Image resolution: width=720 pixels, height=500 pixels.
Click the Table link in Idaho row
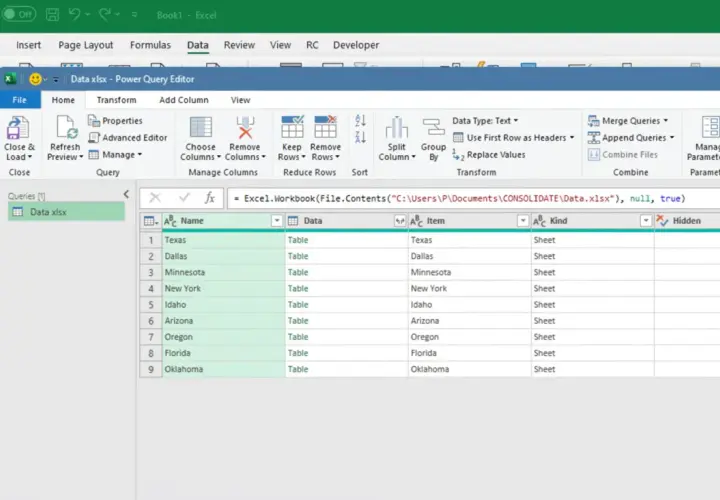298,305
